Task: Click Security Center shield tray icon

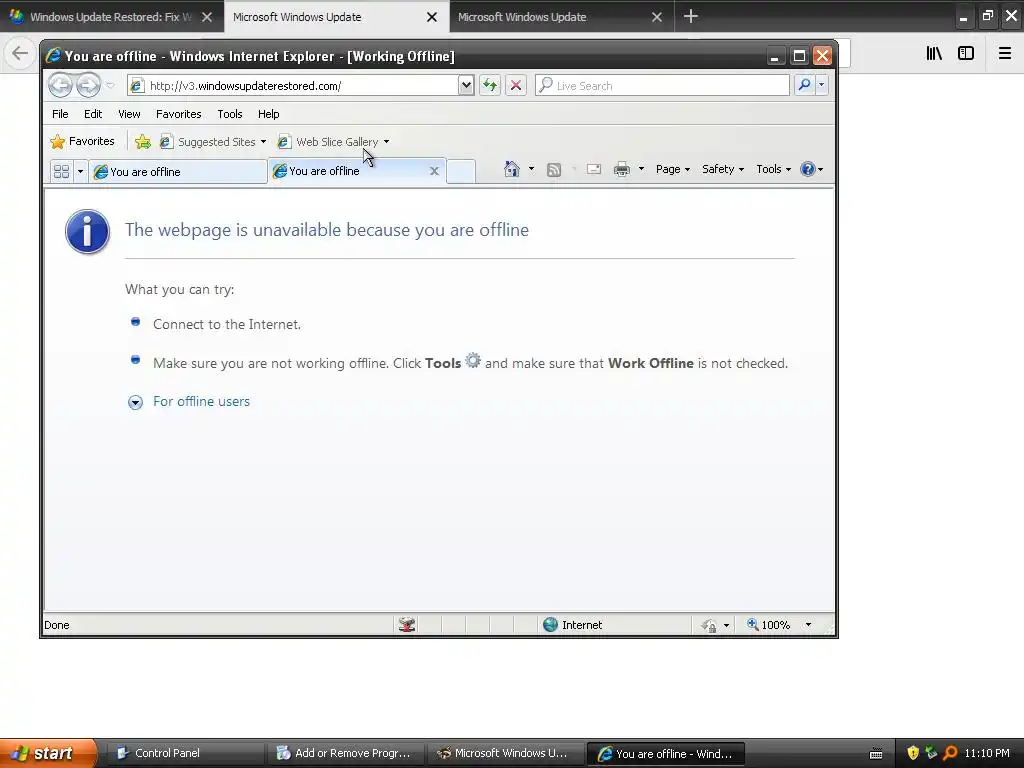Action: coord(913,753)
